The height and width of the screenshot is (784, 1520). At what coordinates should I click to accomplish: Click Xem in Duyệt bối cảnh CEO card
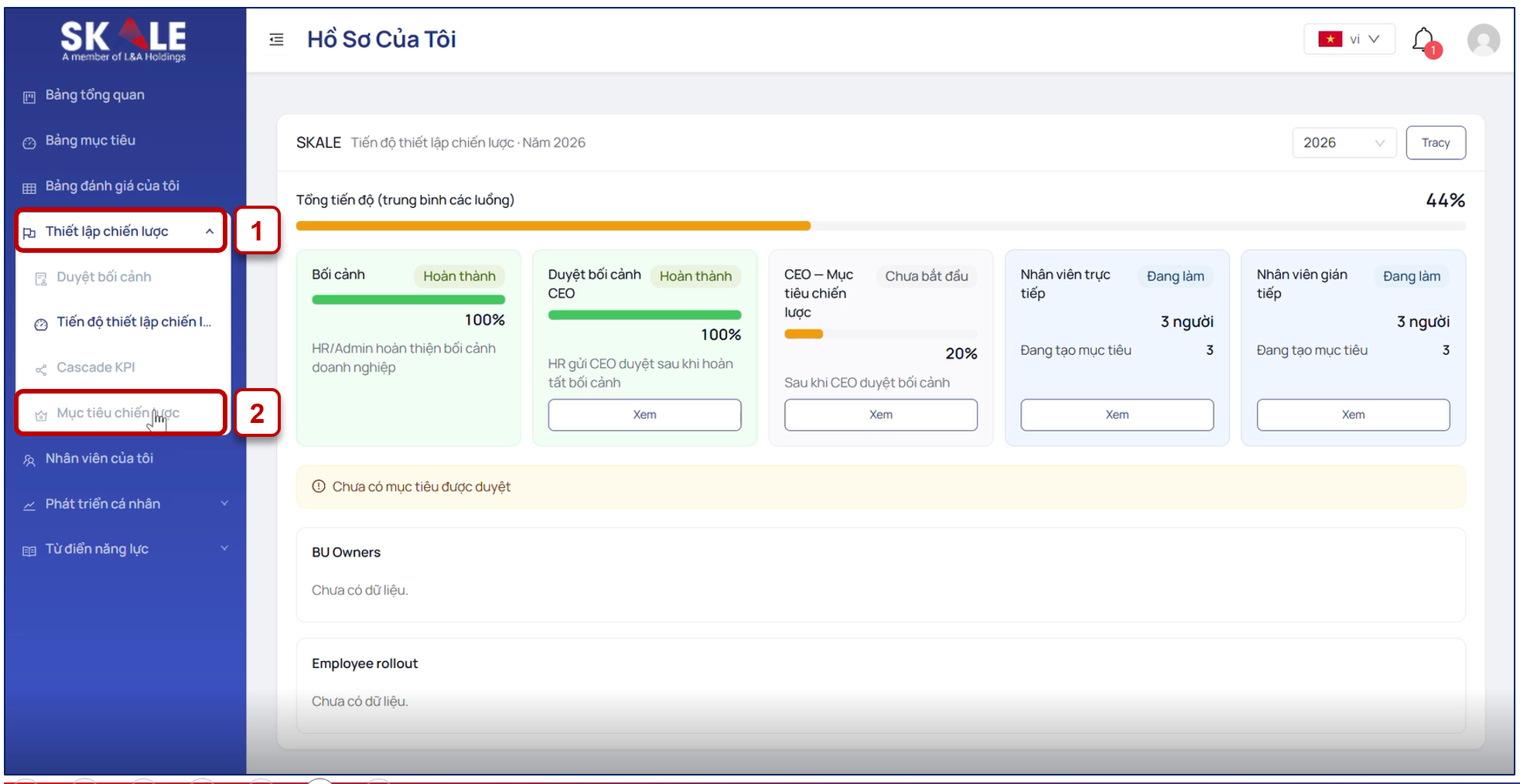(644, 414)
